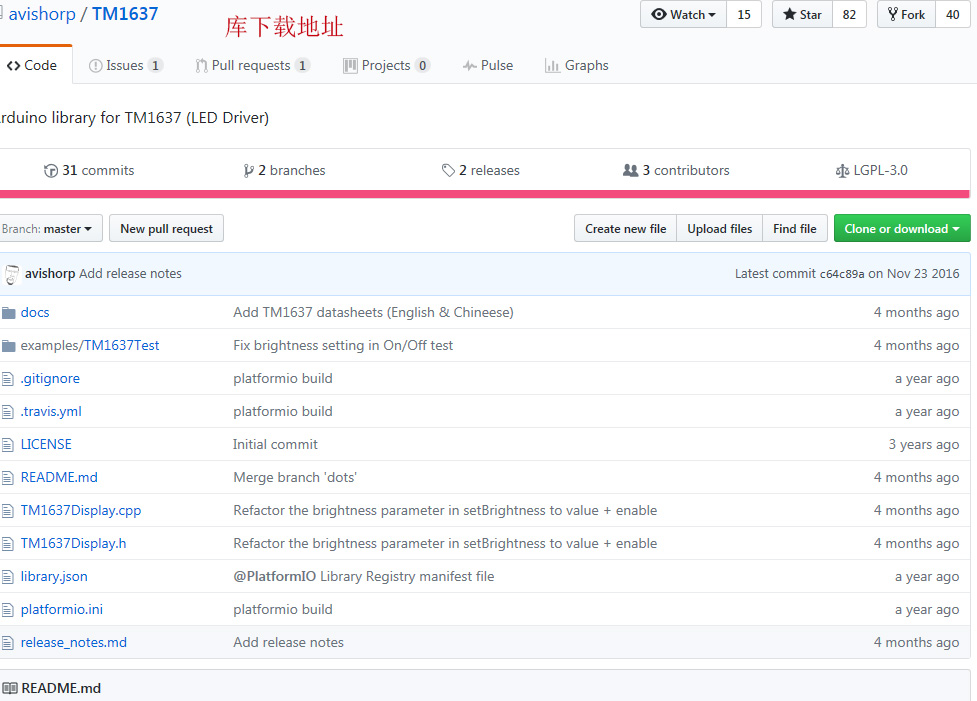Screen dimensions: 977x701
Task: Open commit 'Initial commit' message
Action: tap(275, 445)
